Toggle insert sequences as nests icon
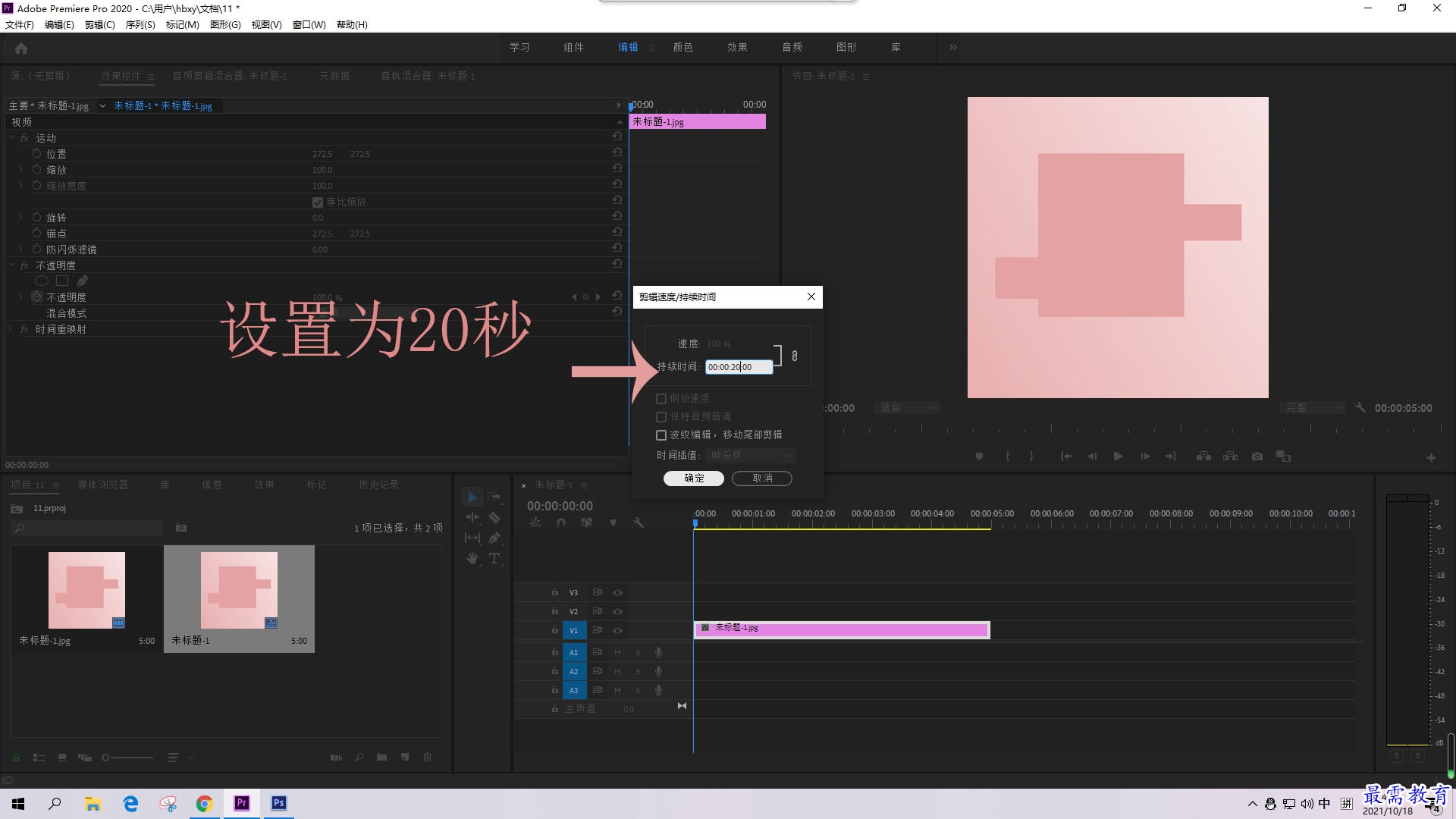1456x819 pixels. (535, 522)
